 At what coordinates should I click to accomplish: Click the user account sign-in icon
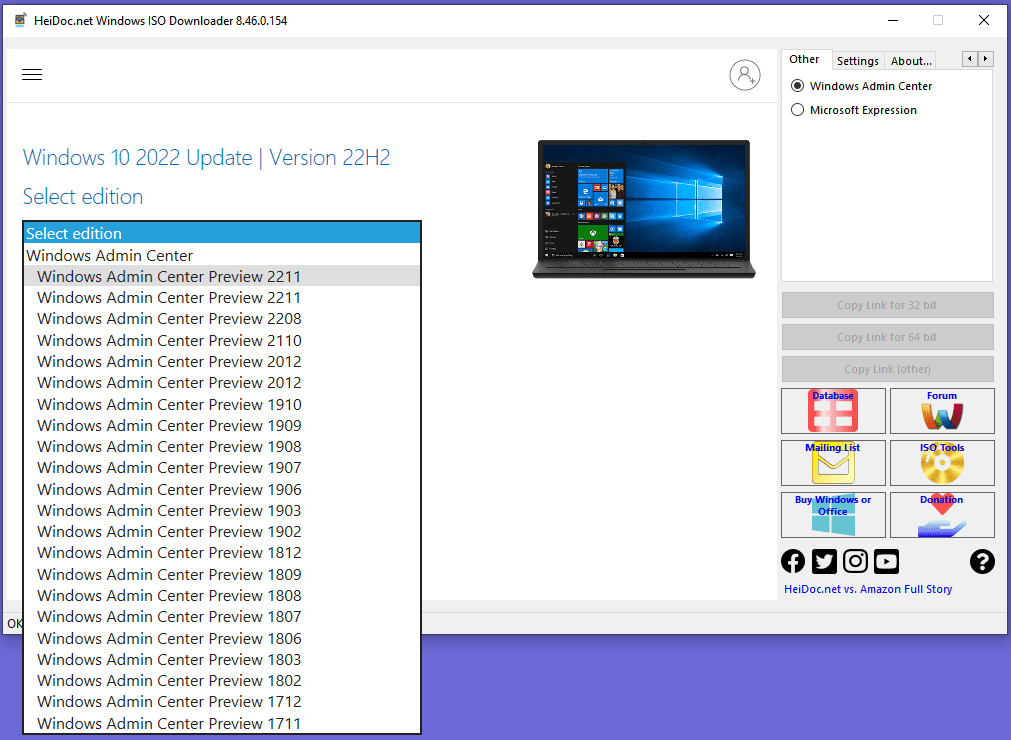click(745, 75)
